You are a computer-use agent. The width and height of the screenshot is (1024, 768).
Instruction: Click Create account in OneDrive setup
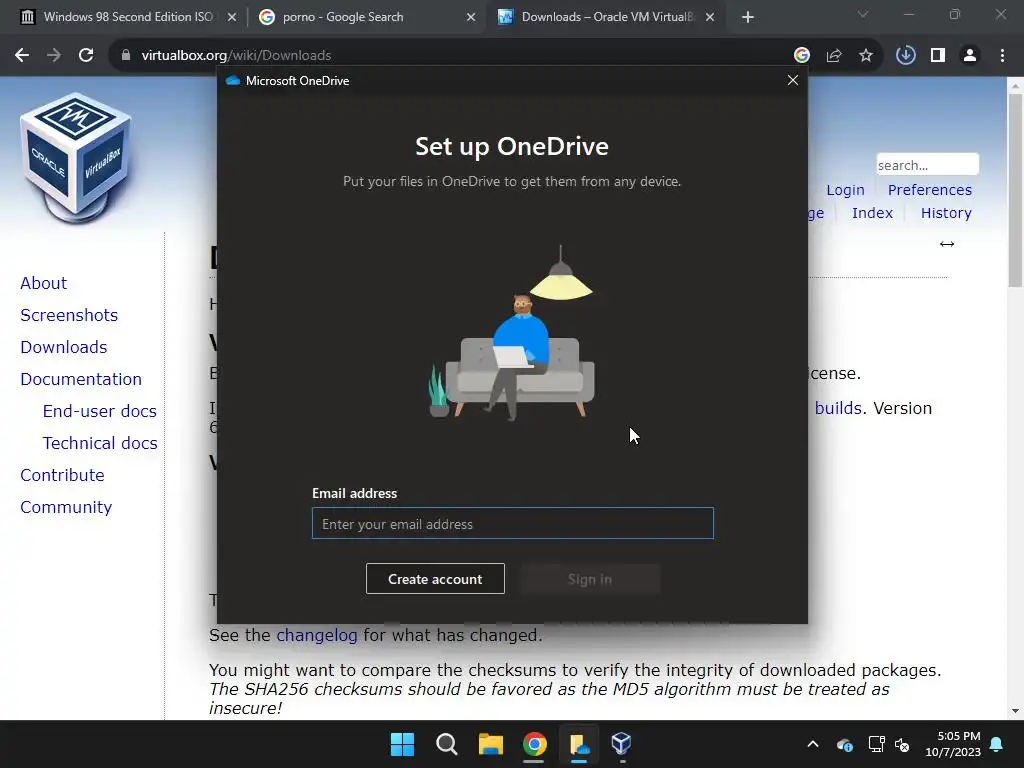(x=435, y=579)
